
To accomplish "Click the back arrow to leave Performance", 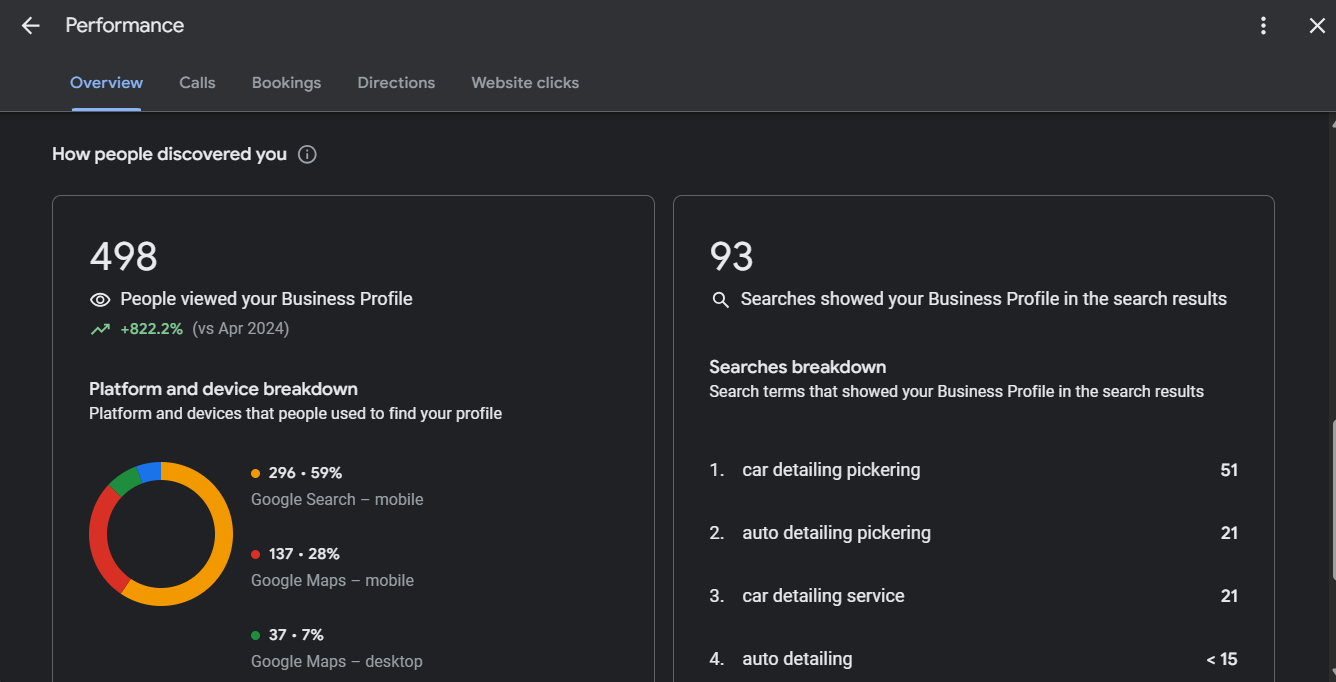I will point(30,25).
